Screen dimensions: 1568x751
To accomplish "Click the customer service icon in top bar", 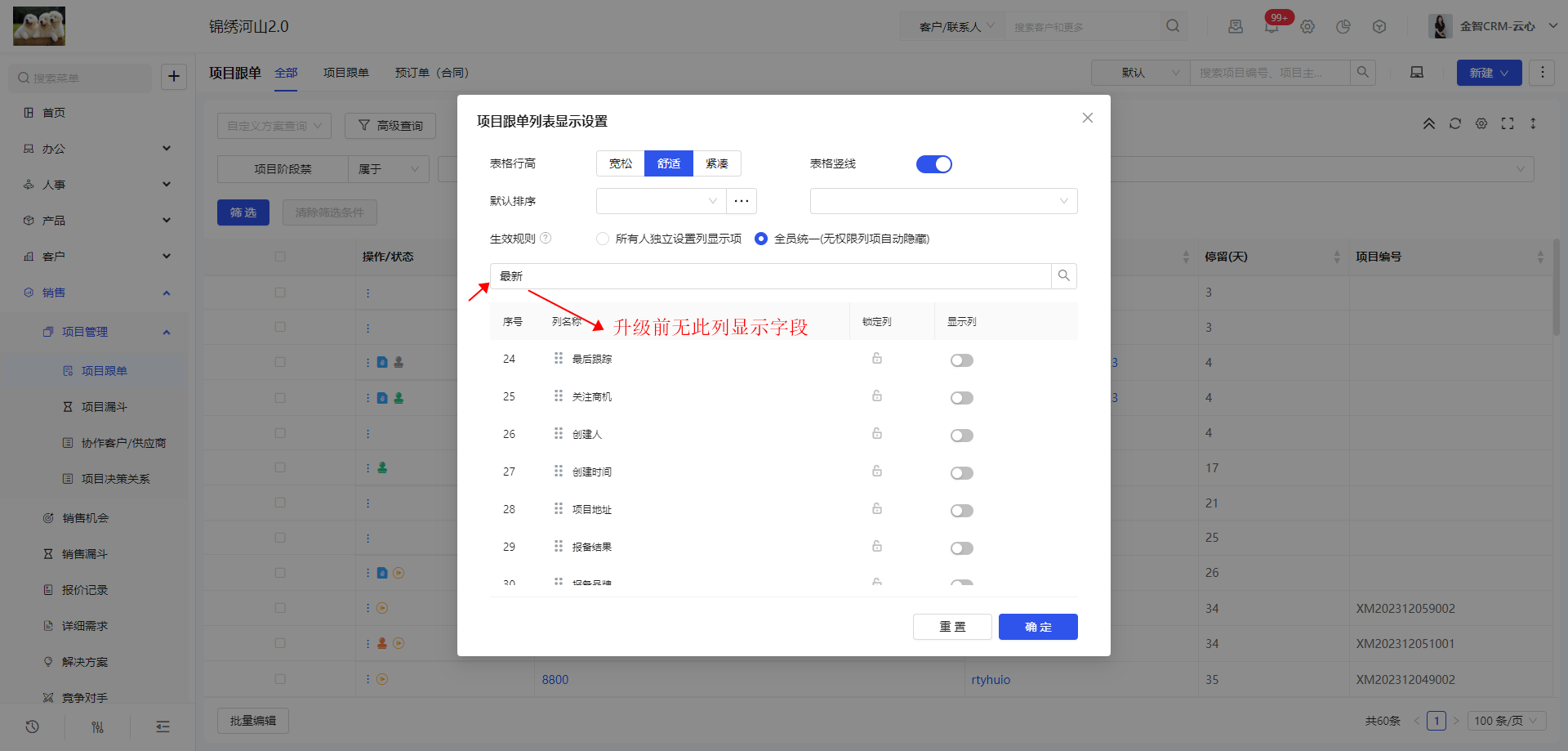I will [x=1236, y=26].
